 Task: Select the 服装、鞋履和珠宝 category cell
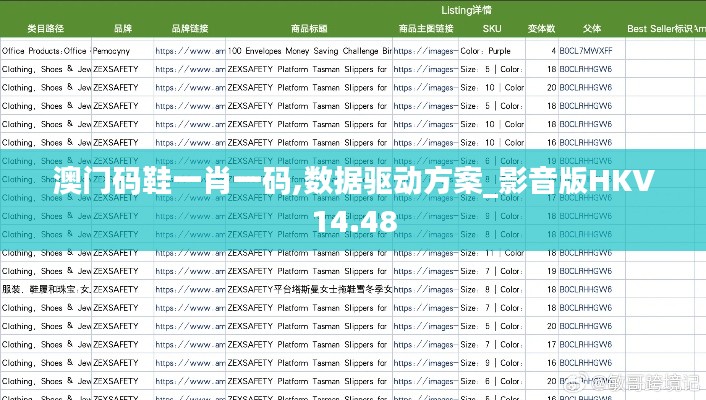pos(46,290)
